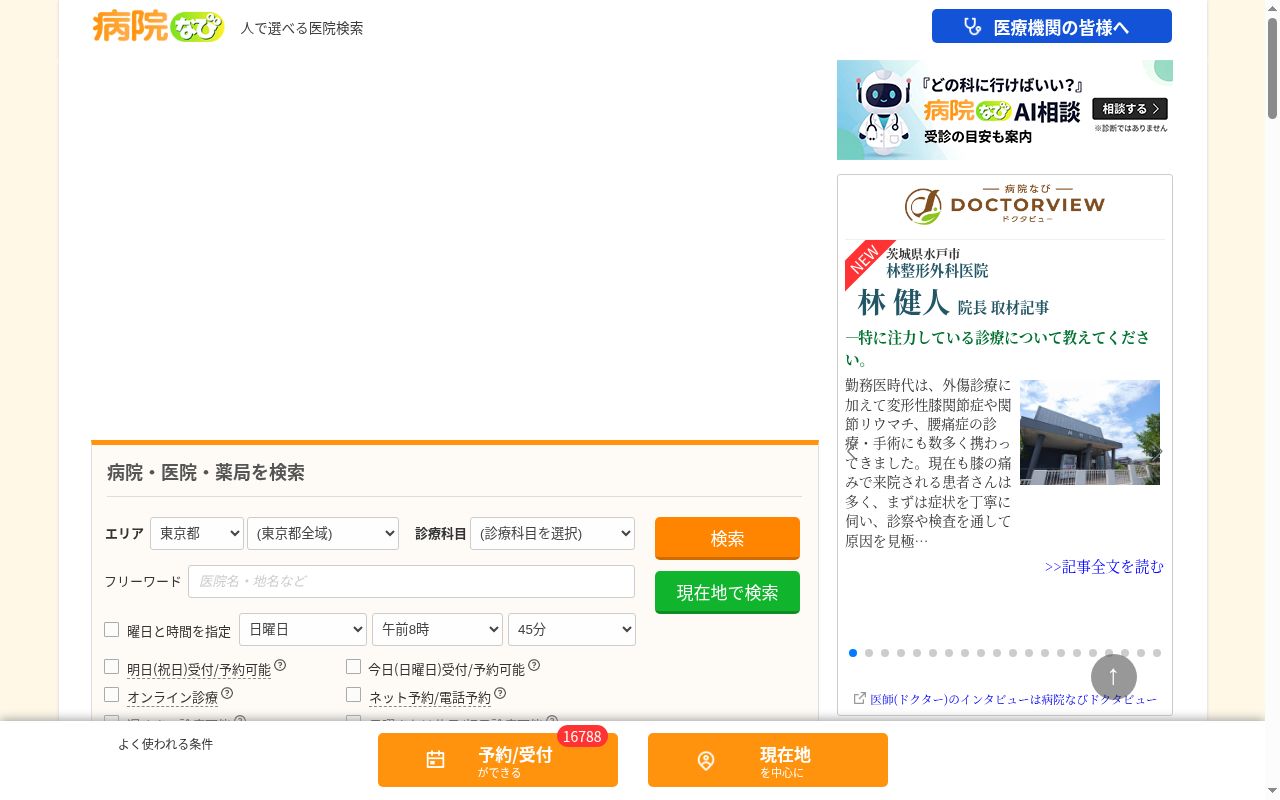This screenshot has width=1280, height=800.
Task: Open help icon beside ネット予約/電話予約
Action: (x=500, y=694)
